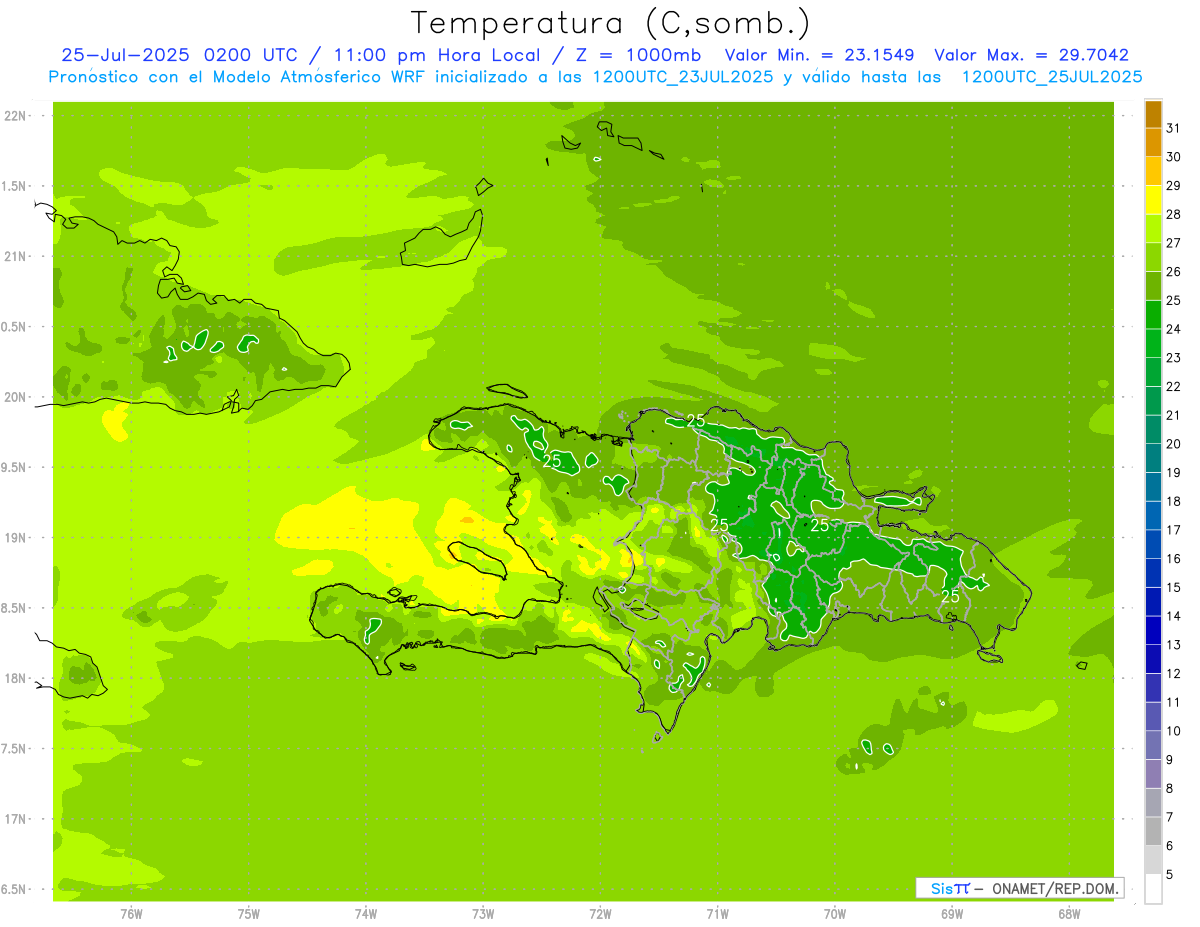1200x927 pixels.
Task: Click the "21N" latitude axis label
Action: click(14, 256)
